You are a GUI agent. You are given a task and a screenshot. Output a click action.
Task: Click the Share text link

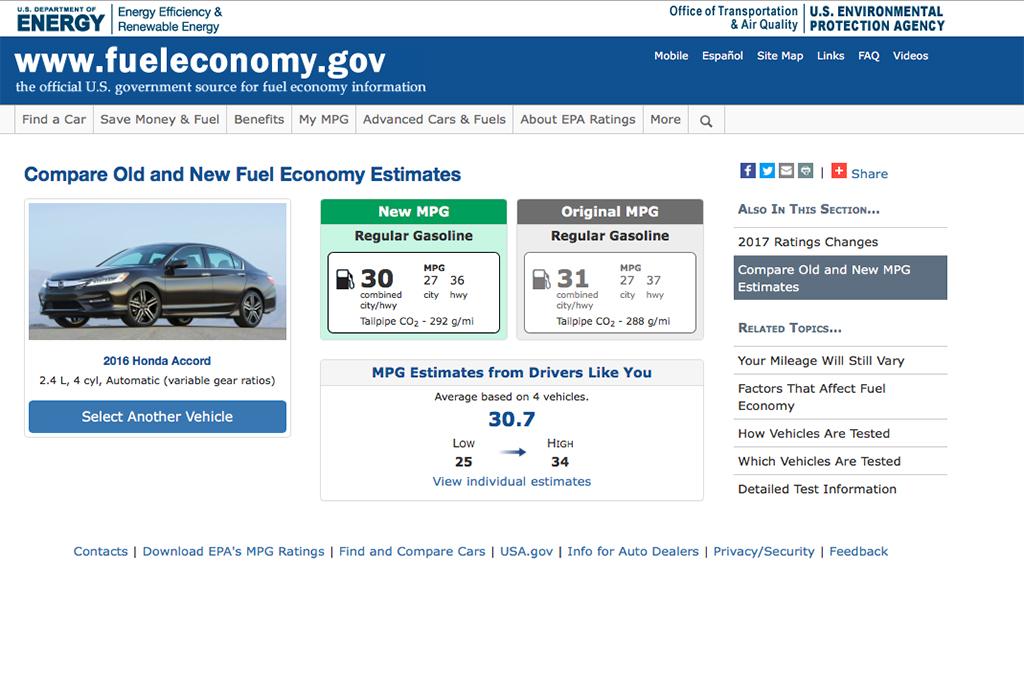pos(869,174)
